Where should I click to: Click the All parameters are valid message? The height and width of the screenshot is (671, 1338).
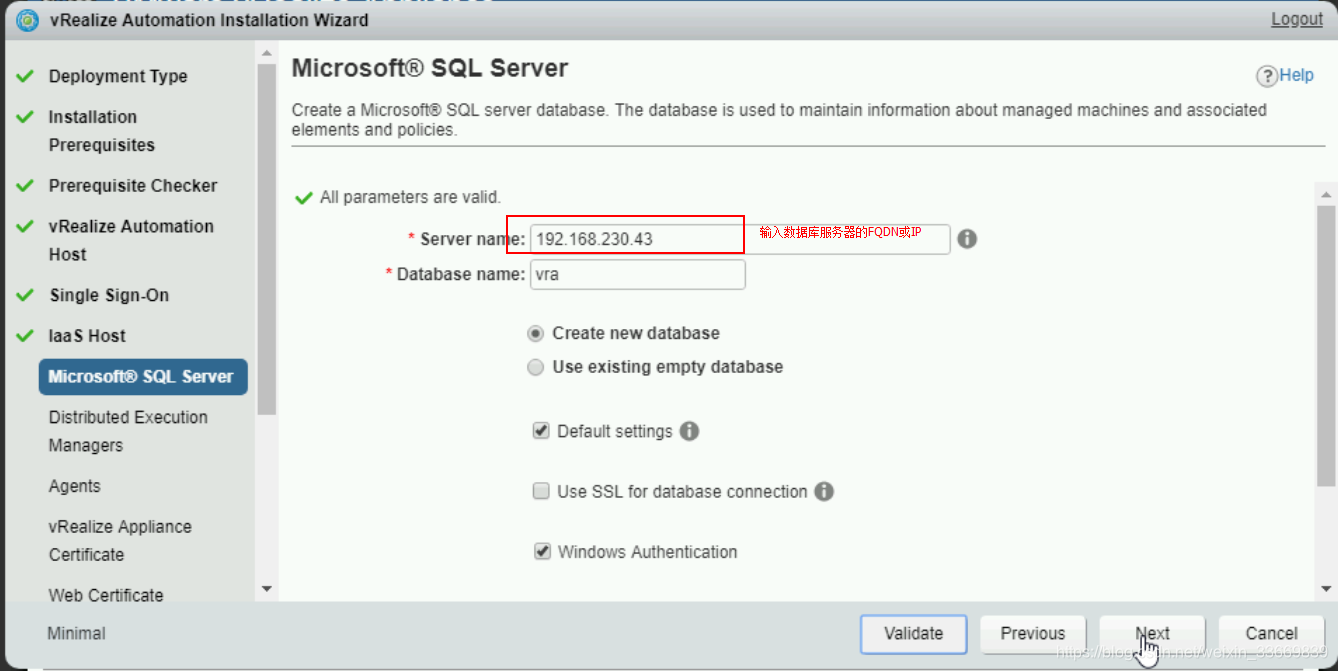coord(410,197)
